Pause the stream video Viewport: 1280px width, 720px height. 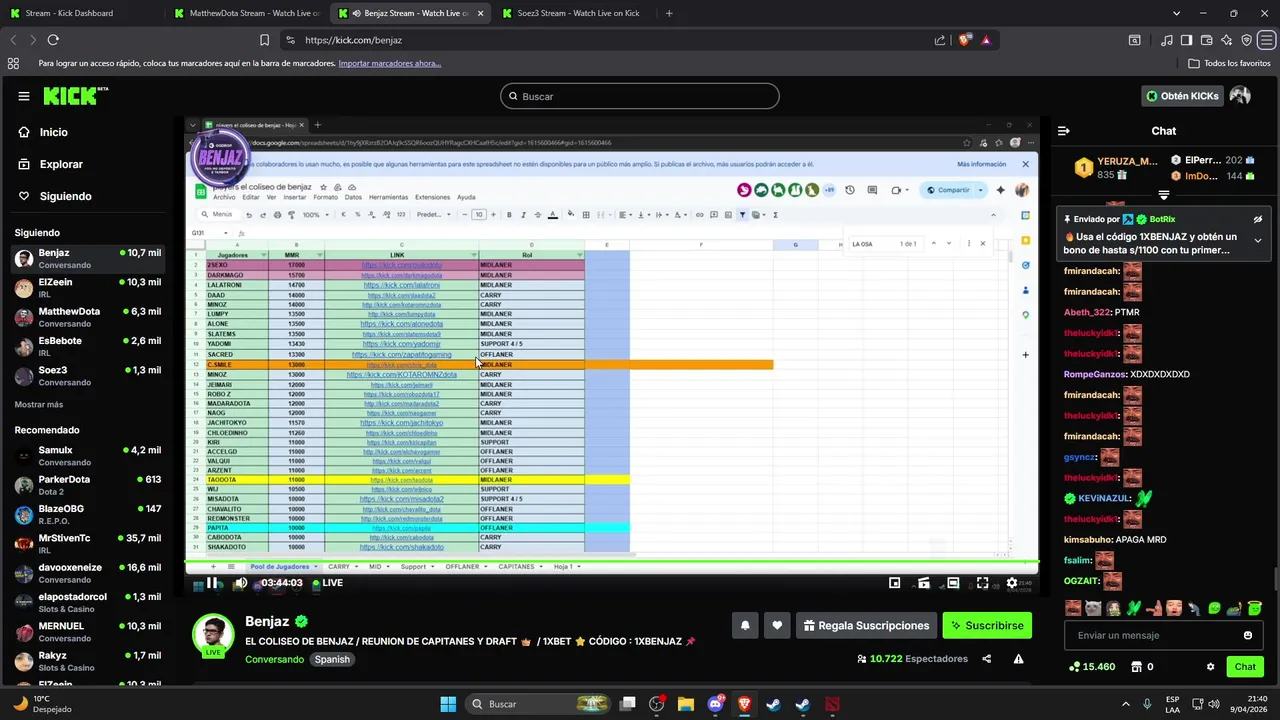(x=212, y=583)
